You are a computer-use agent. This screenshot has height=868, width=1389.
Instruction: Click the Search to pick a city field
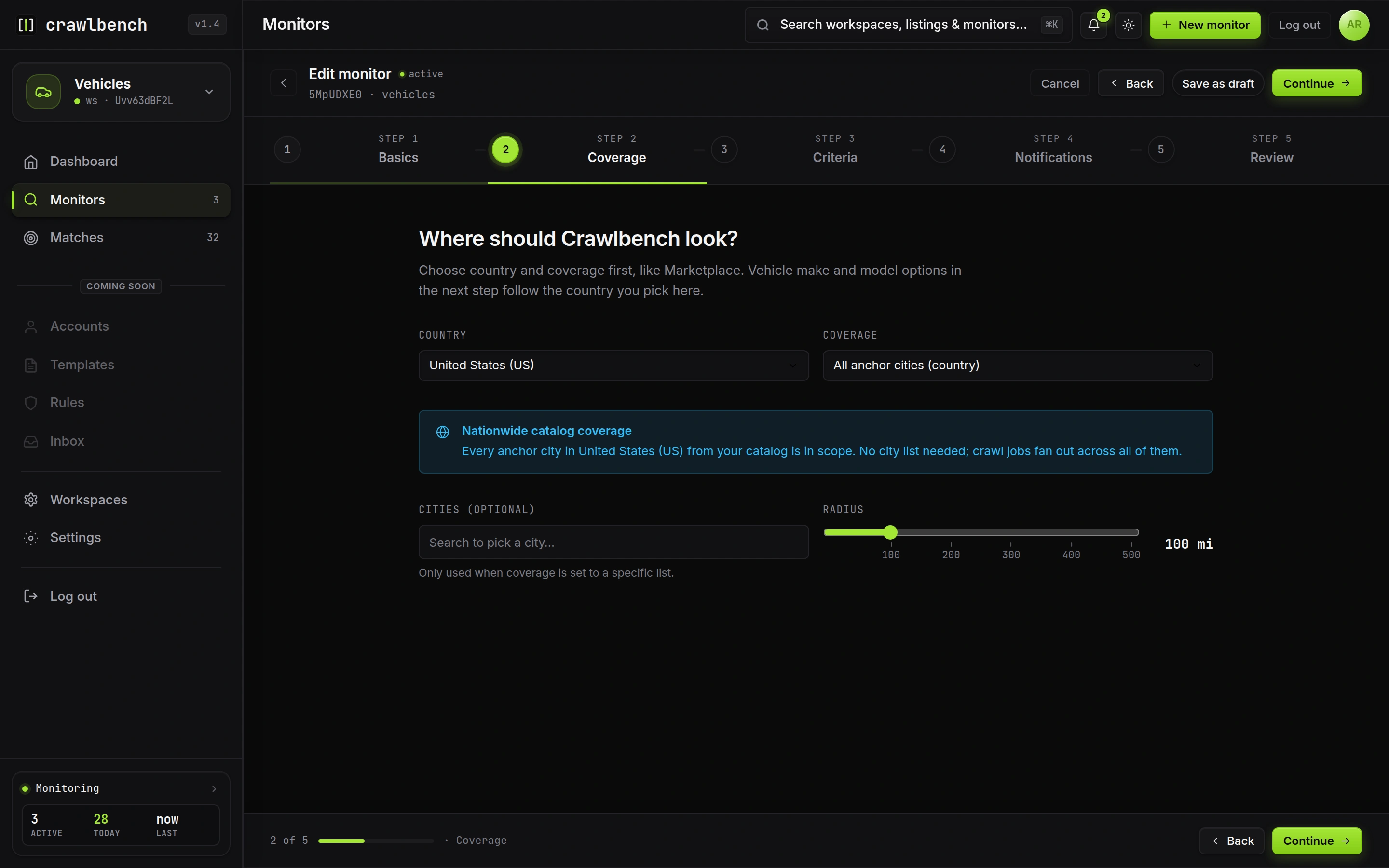pos(613,542)
